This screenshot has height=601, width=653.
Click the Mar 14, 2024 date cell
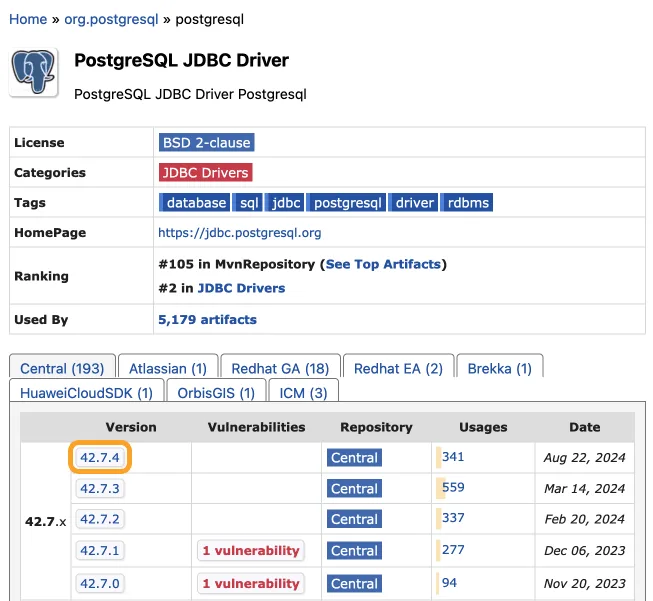(x=584, y=488)
